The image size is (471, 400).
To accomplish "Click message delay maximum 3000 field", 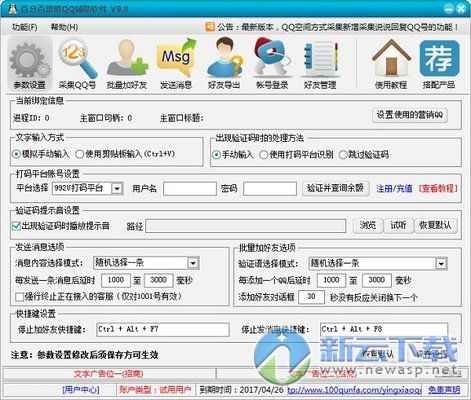I will coord(159,280).
